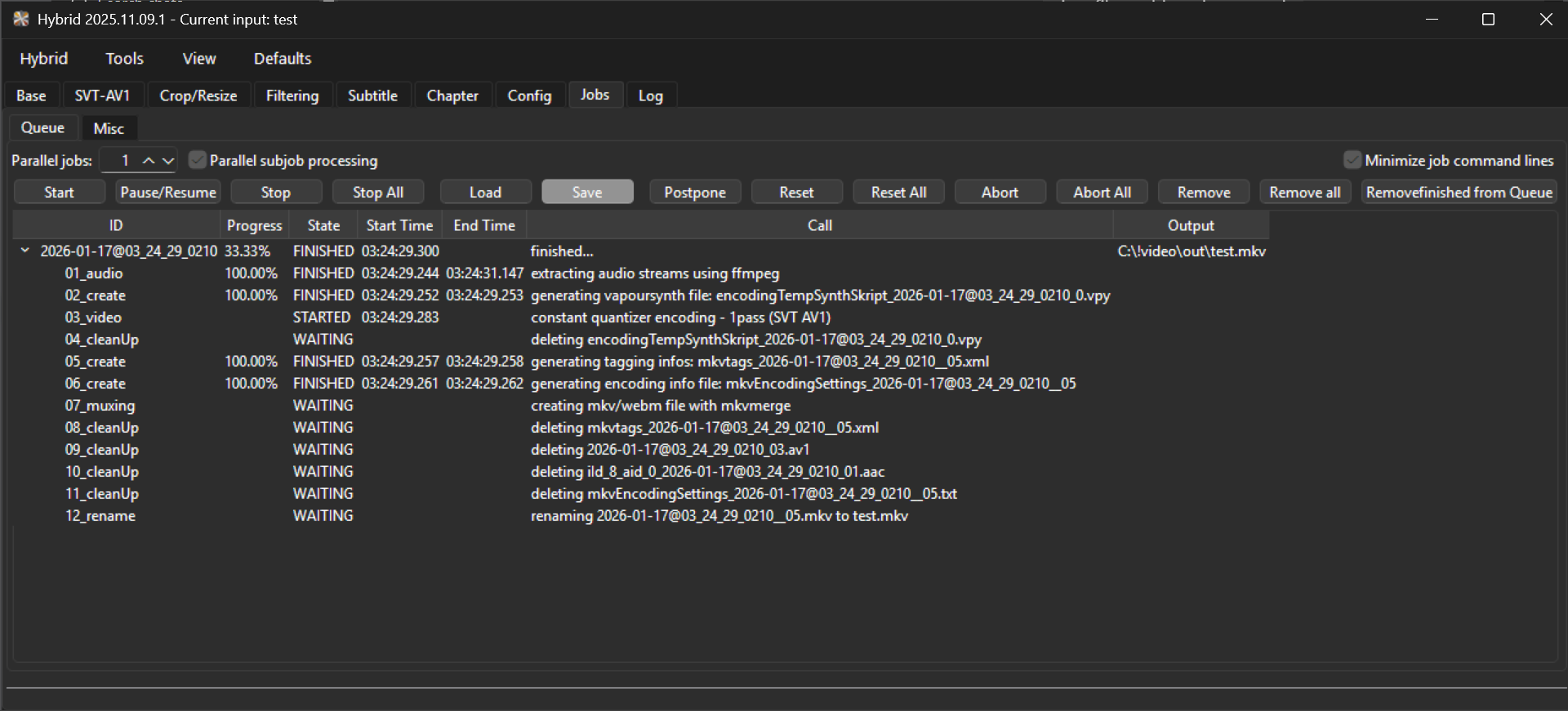Click Removefinished from Queue button
Screen dimensions: 1568x711
coord(1459,193)
